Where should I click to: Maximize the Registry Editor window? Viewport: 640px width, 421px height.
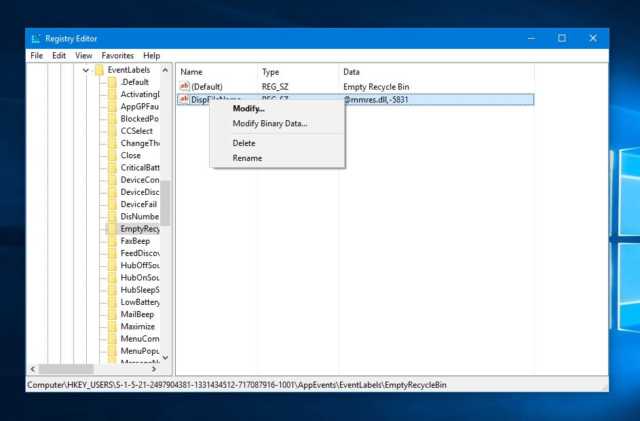point(562,38)
